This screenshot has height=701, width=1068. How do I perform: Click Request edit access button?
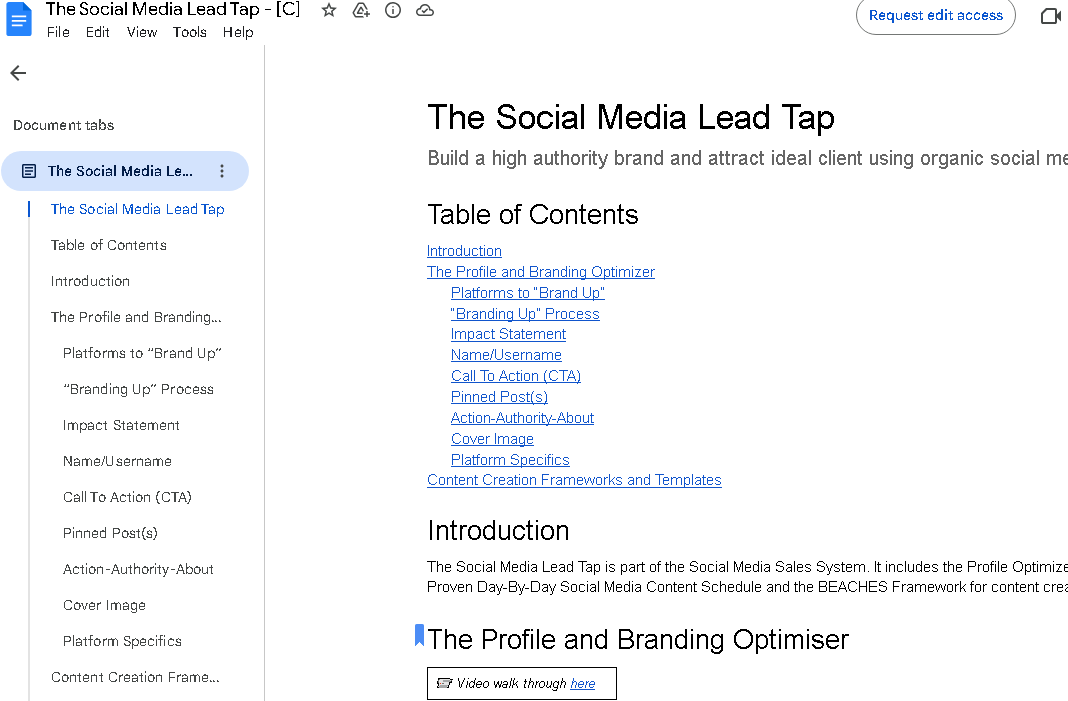[936, 16]
